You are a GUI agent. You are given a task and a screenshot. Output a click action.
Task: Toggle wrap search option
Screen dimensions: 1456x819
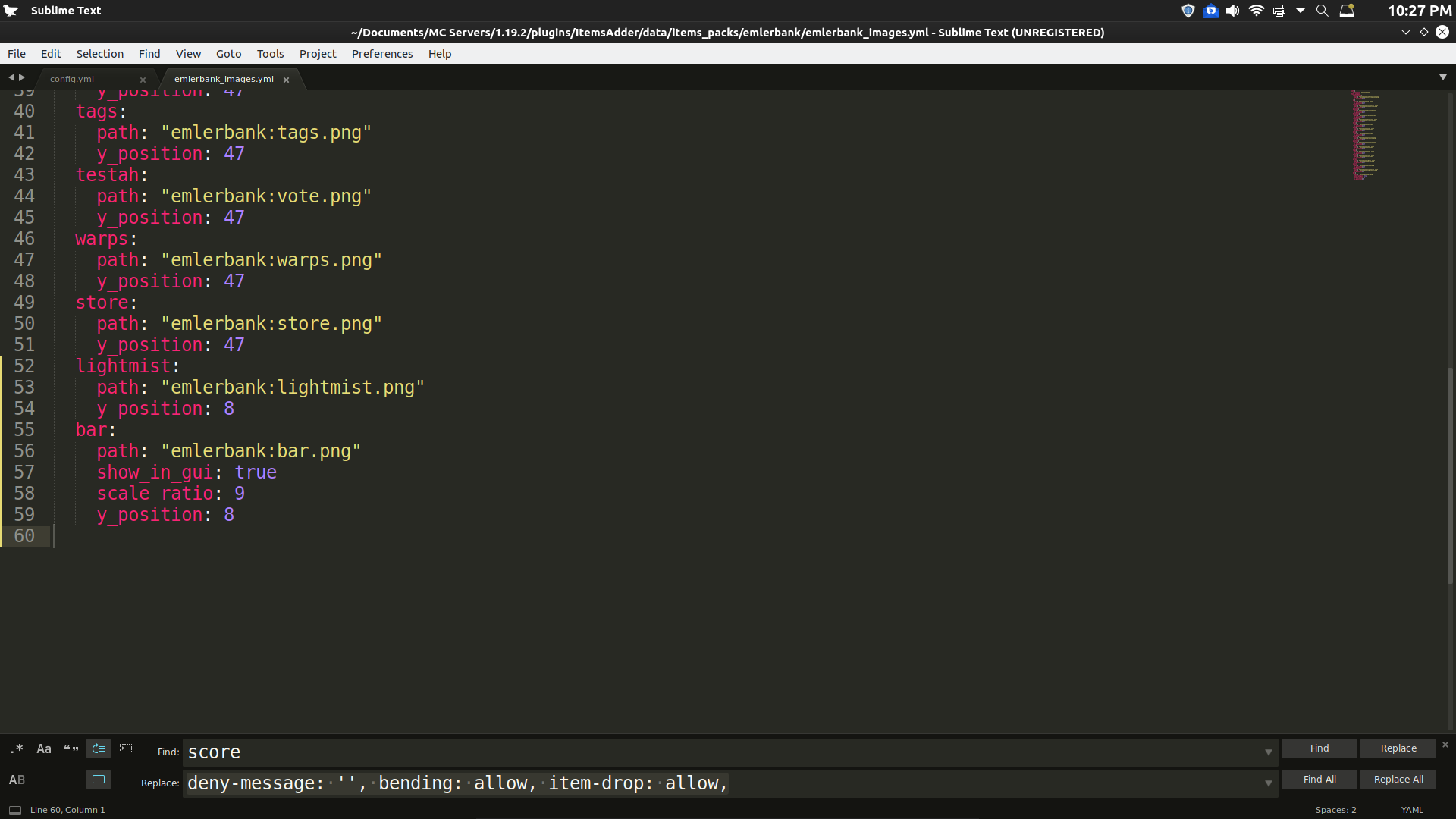coord(98,748)
